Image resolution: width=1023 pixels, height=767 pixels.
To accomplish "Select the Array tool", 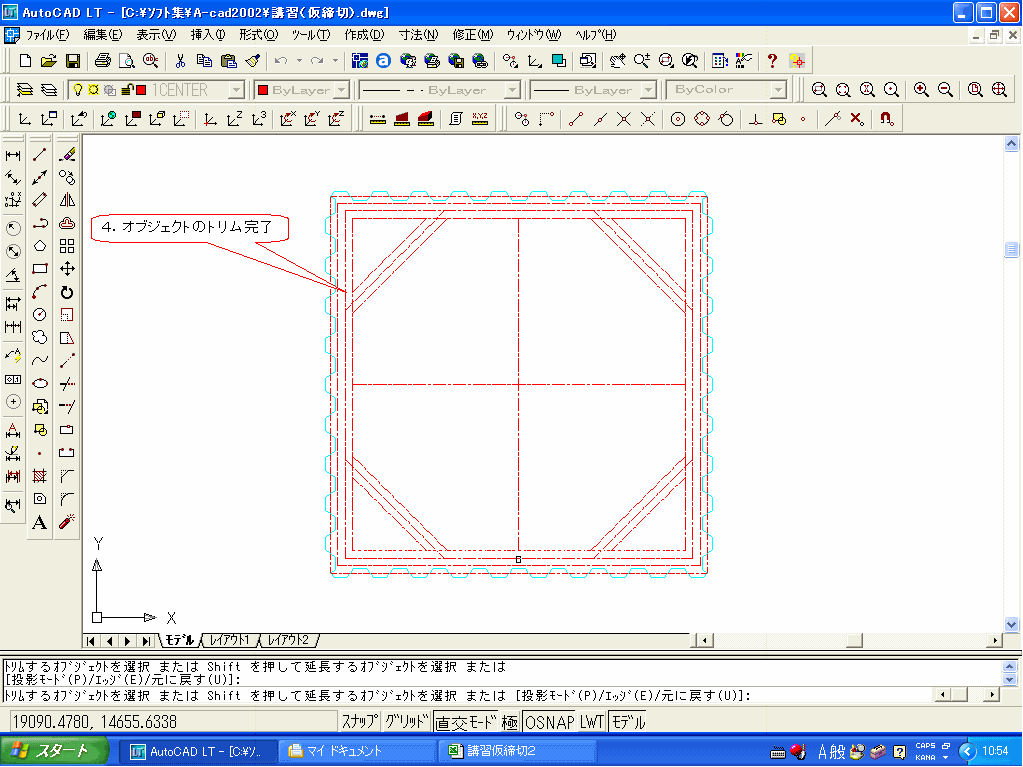I will (x=67, y=246).
